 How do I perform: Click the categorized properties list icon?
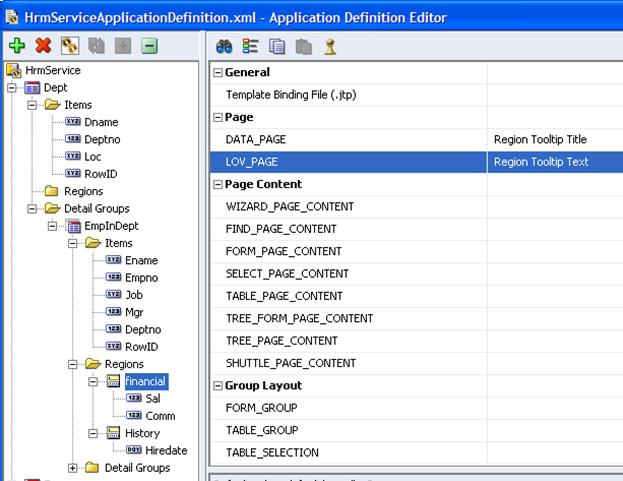[x=250, y=46]
